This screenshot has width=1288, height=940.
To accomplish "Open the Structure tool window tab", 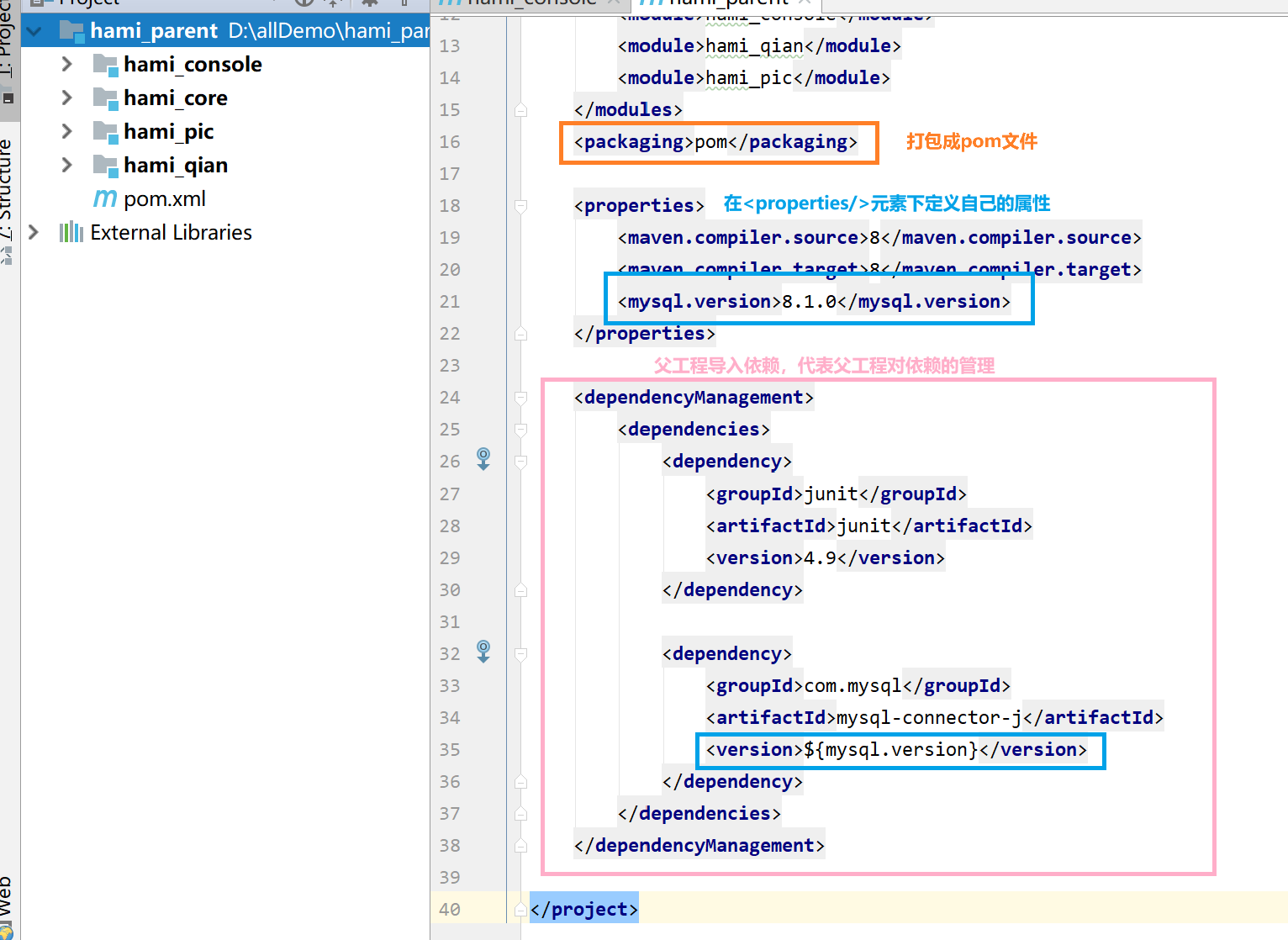I will pos(7,189).
